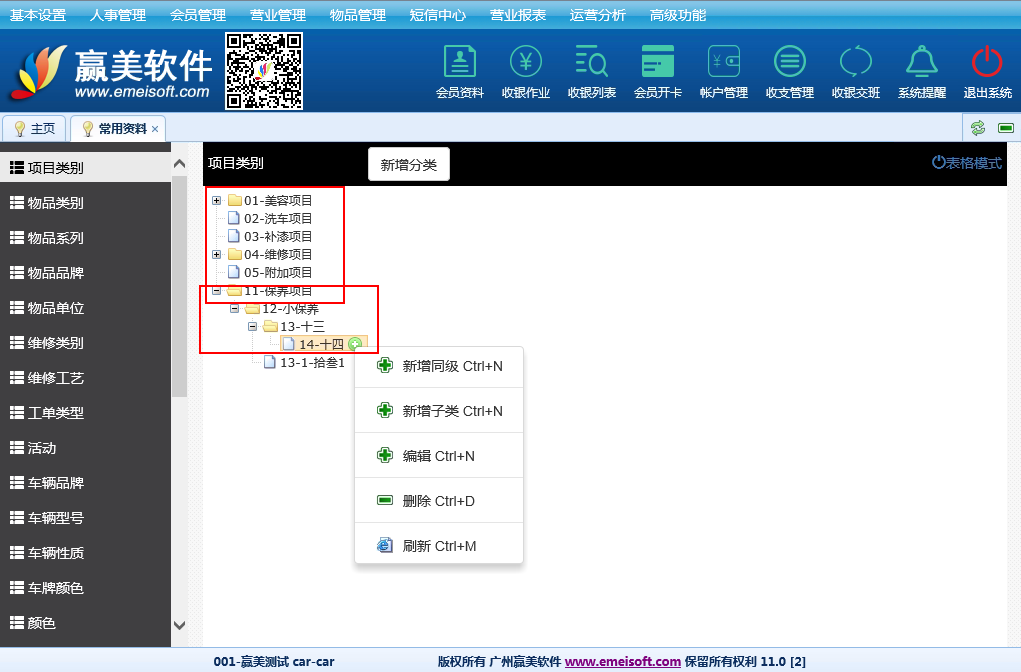
Task: Click the green refresh icon at tab bar right
Action: click(978, 128)
